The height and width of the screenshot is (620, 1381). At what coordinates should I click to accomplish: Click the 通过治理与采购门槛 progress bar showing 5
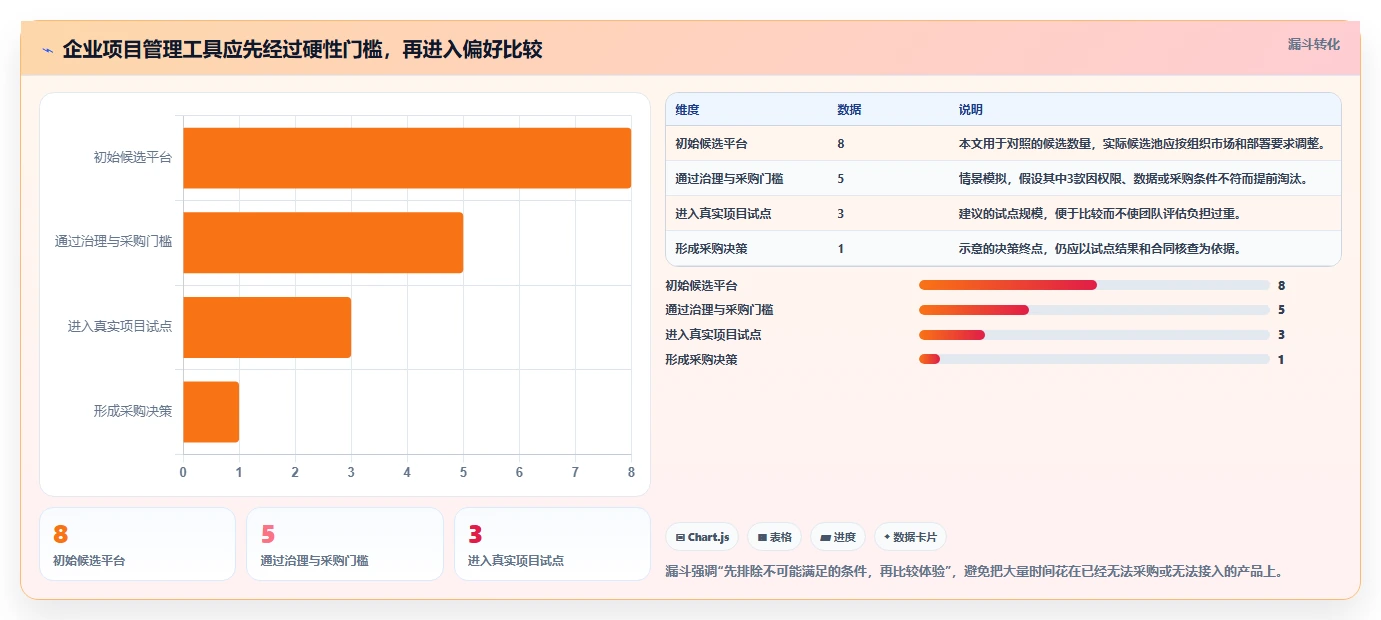pos(1094,310)
